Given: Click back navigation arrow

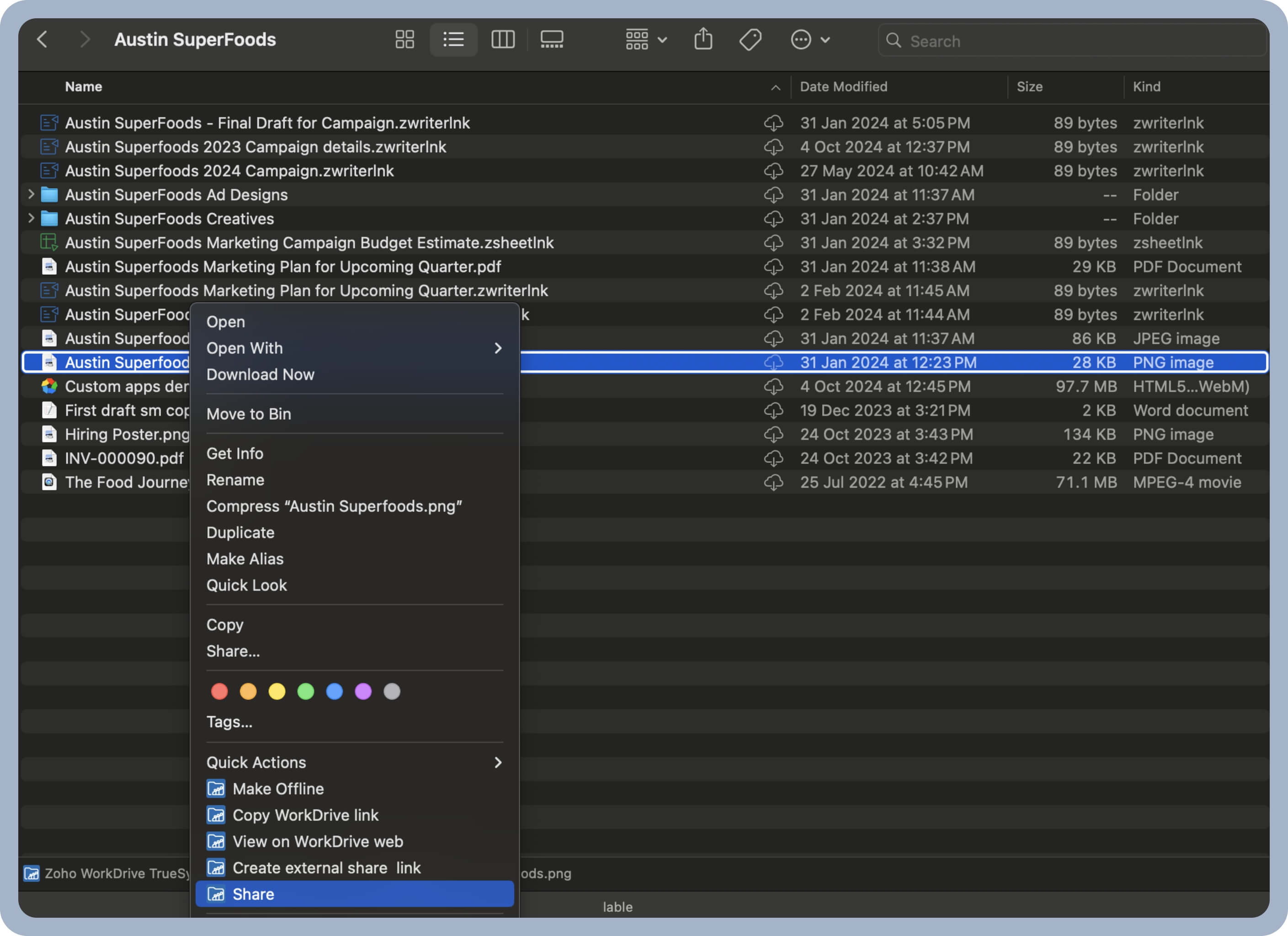Looking at the screenshot, I should coord(43,40).
